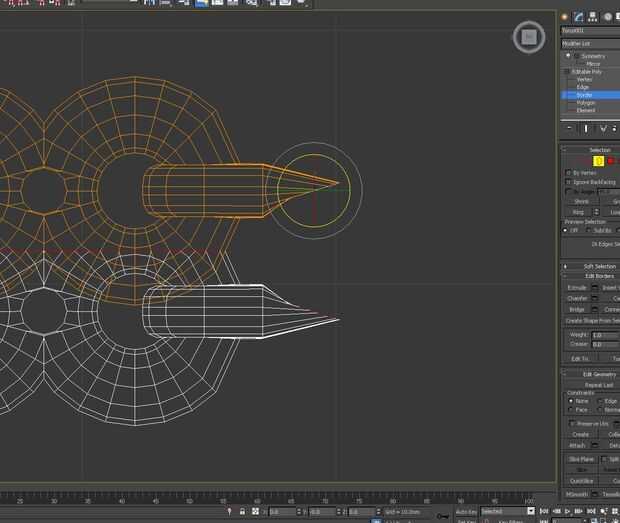Open the Modify panel tab icon
The image size is (620, 523).
pos(579,16)
